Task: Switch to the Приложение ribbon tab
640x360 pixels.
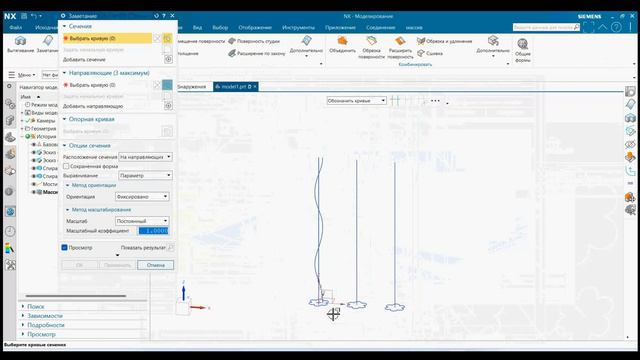Action: (x=340, y=27)
